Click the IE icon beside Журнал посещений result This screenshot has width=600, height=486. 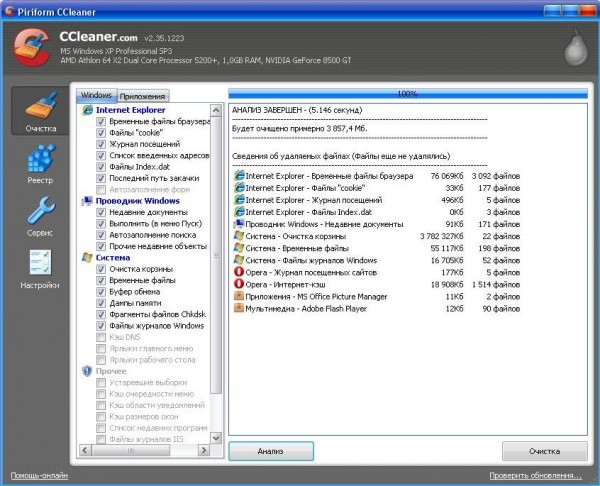click(239, 200)
